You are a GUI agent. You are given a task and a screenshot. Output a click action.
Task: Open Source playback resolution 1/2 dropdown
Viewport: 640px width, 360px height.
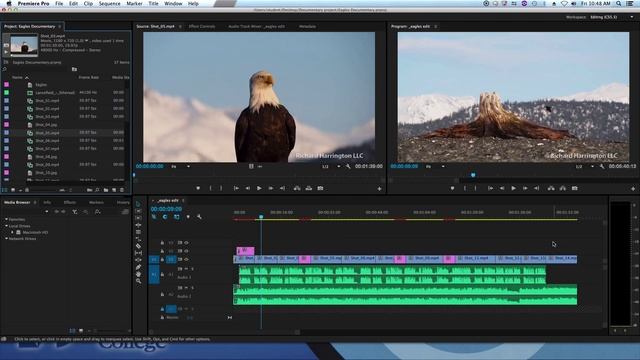coord(331,167)
